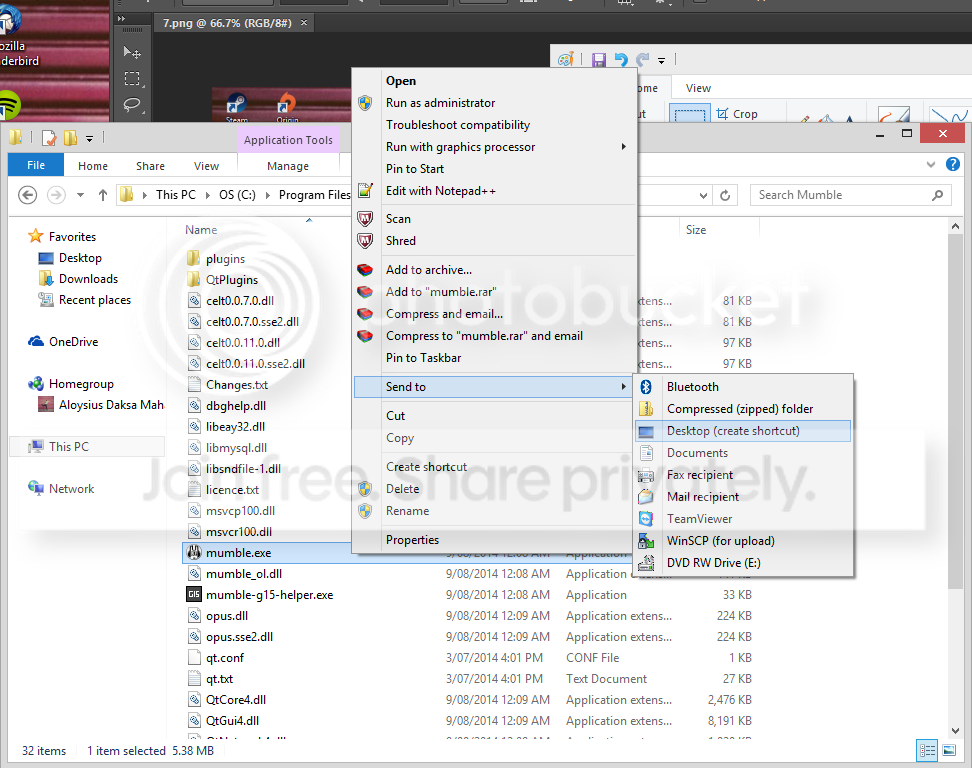Click Undo arrow in Paint toolbar
The width and height of the screenshot is (972, 768).
[x=621, y=60]
